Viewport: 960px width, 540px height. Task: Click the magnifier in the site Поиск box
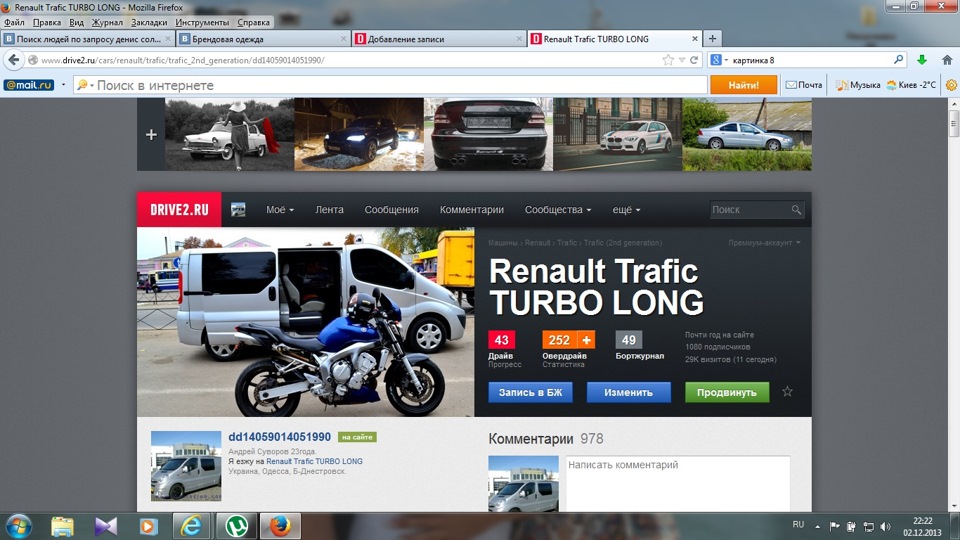[796, 209]
